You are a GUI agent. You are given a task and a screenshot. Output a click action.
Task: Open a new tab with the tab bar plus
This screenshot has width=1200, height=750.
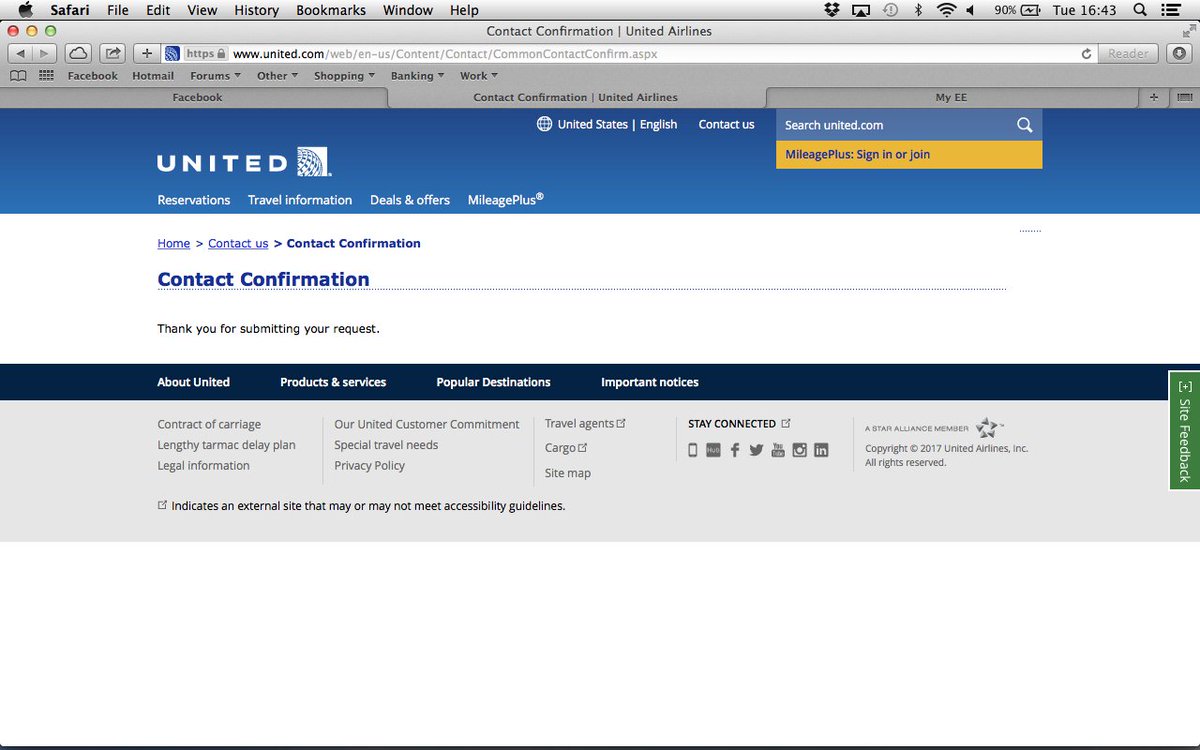point(1153,97)
